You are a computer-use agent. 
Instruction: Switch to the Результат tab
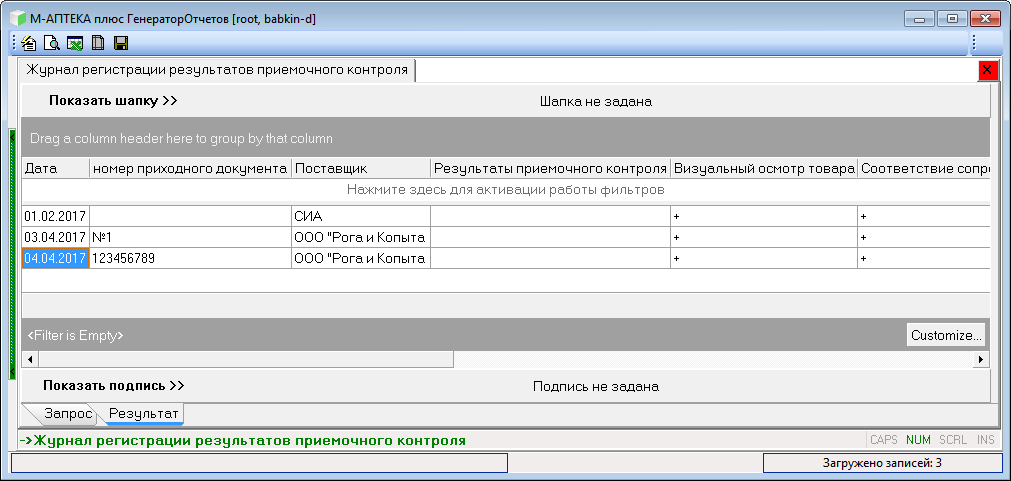[x=144, y=413]
